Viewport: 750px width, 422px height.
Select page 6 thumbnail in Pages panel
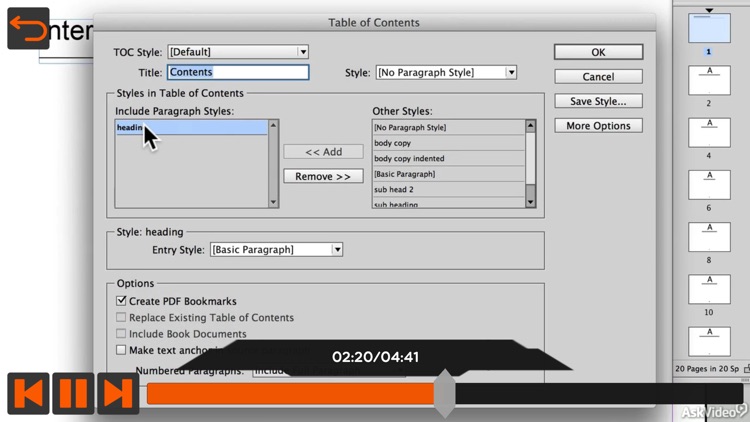click(709, 184)
